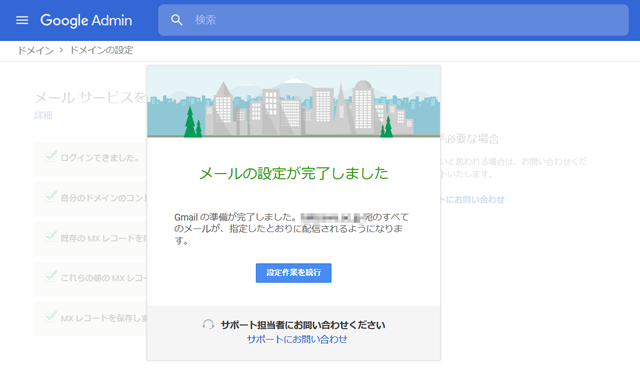The height and width of the screenshot is (379, 640).
Task: Focus the 検索 search field
Action: pos(393,20)
